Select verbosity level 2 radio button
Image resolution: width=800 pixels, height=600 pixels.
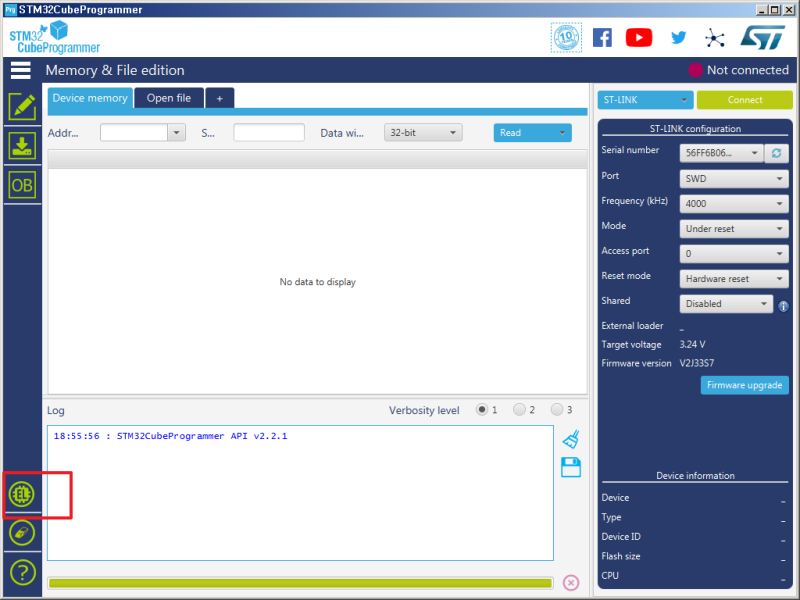pos(519,409)
